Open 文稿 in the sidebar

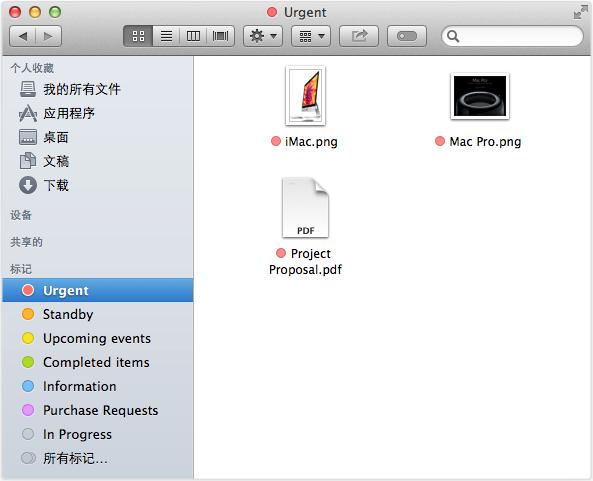(x=98, y=161)
